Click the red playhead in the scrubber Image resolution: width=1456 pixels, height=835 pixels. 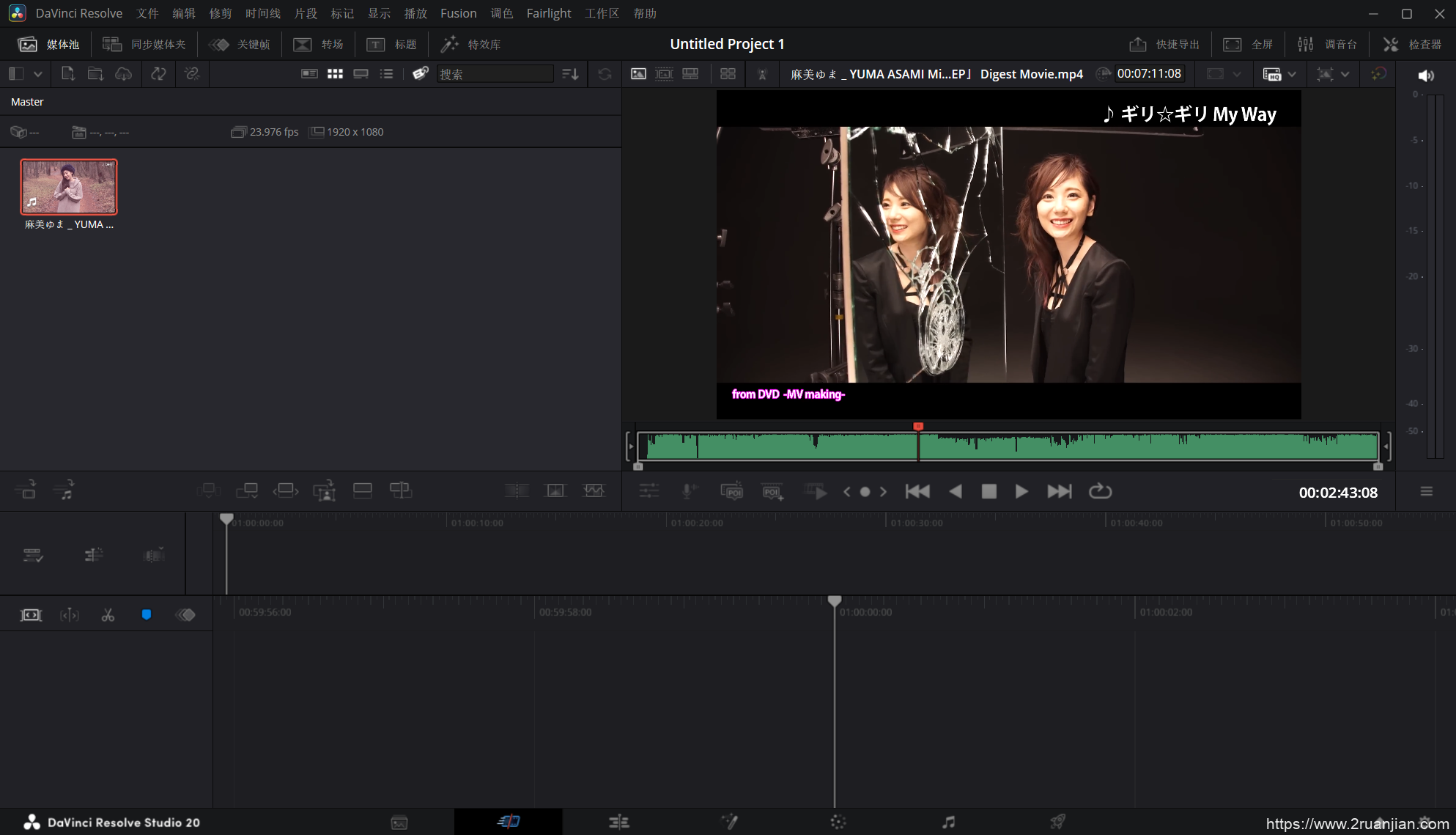pyautogui.click(x=918, y=427)
